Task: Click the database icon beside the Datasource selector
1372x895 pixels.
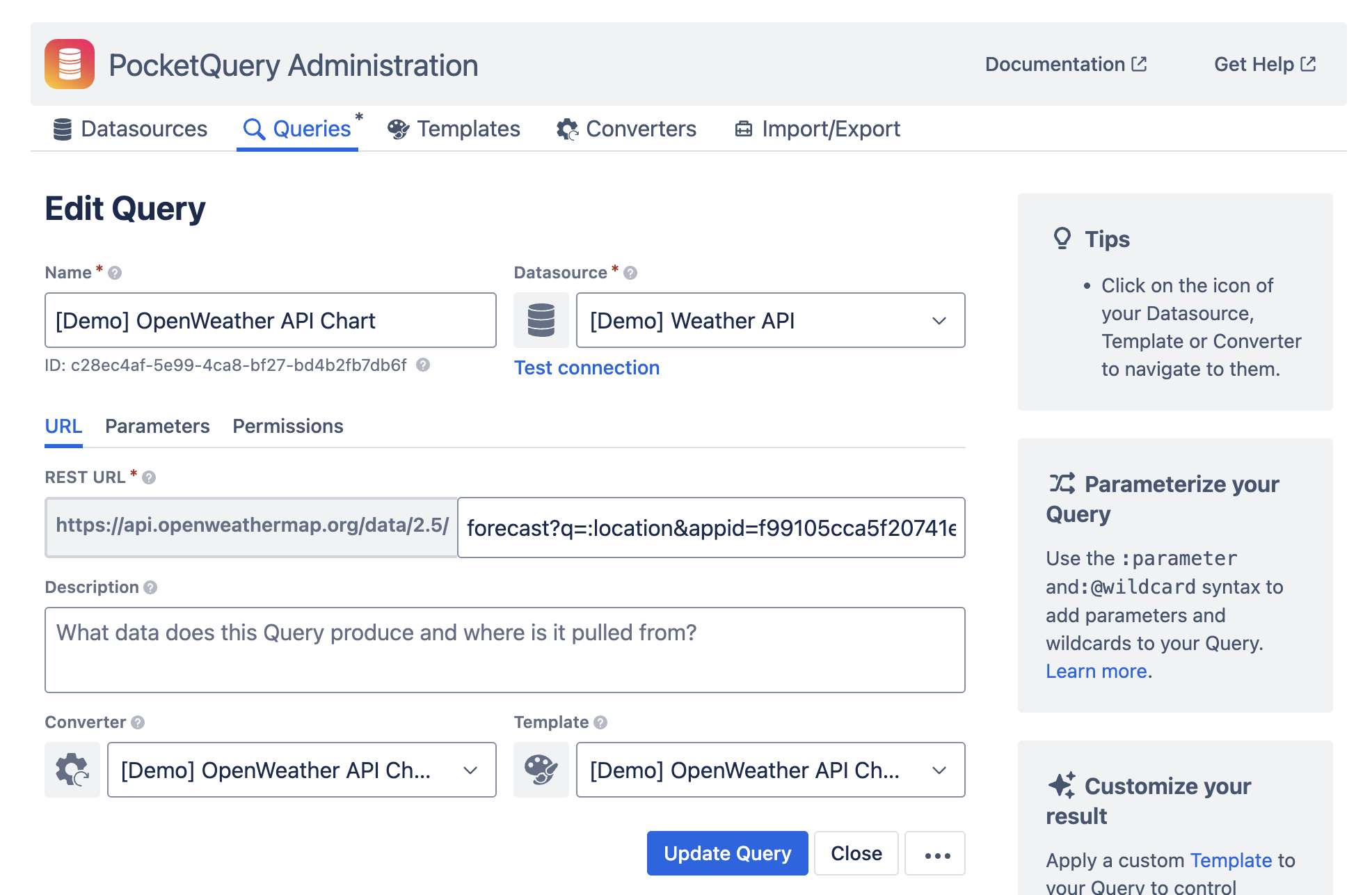Action: (x=541, y=320)
